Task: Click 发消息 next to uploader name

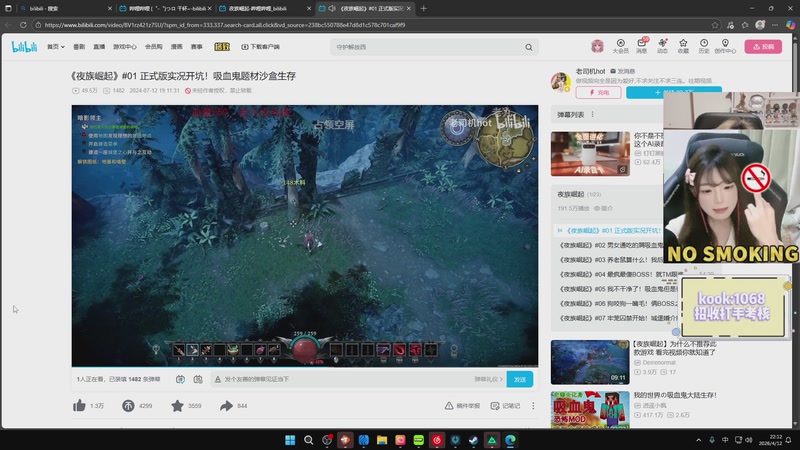Action: pyautogui.click(x=622, y=71)
